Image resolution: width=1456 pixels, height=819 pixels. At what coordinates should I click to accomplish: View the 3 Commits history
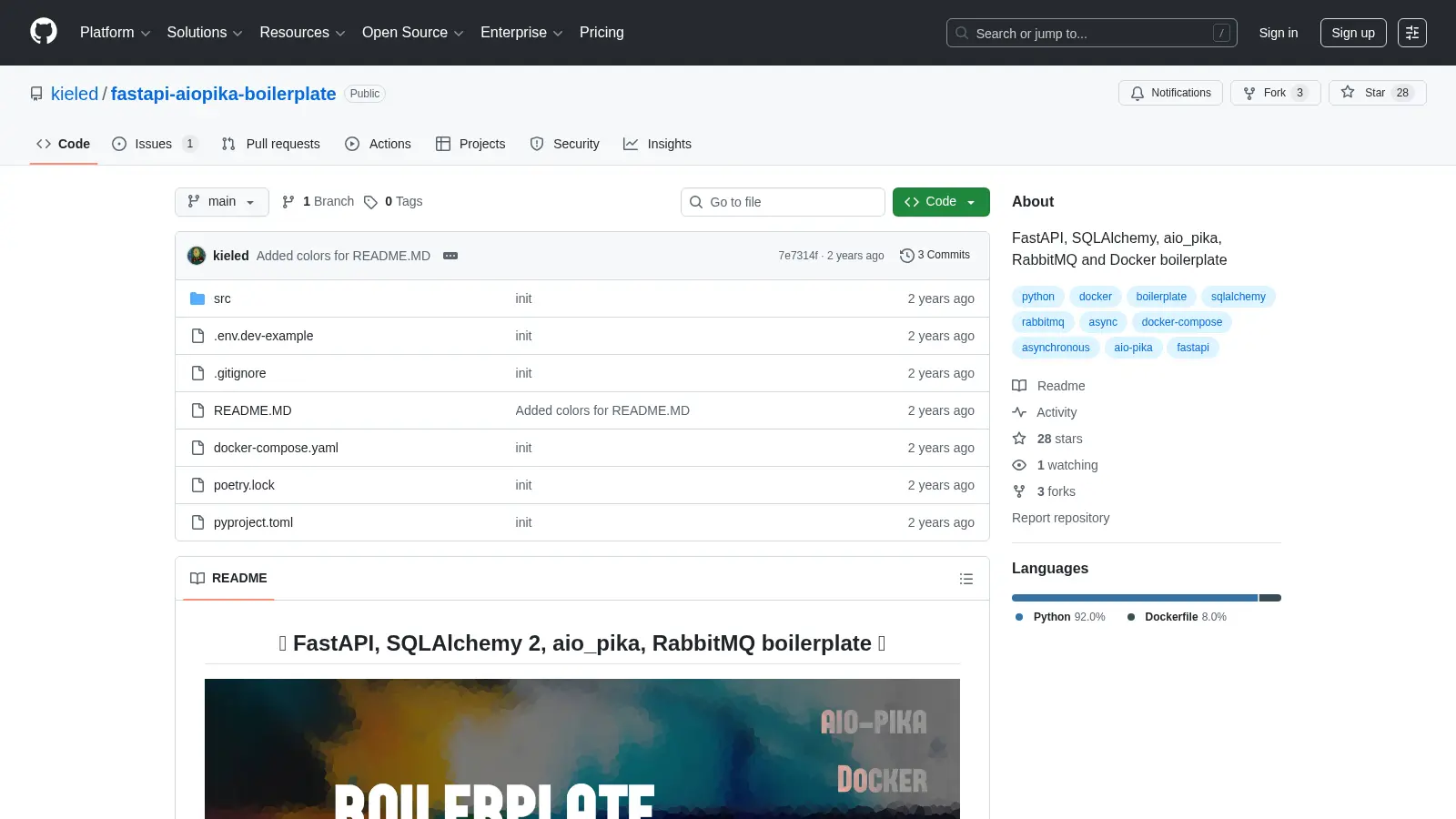(x=935, y=256)
